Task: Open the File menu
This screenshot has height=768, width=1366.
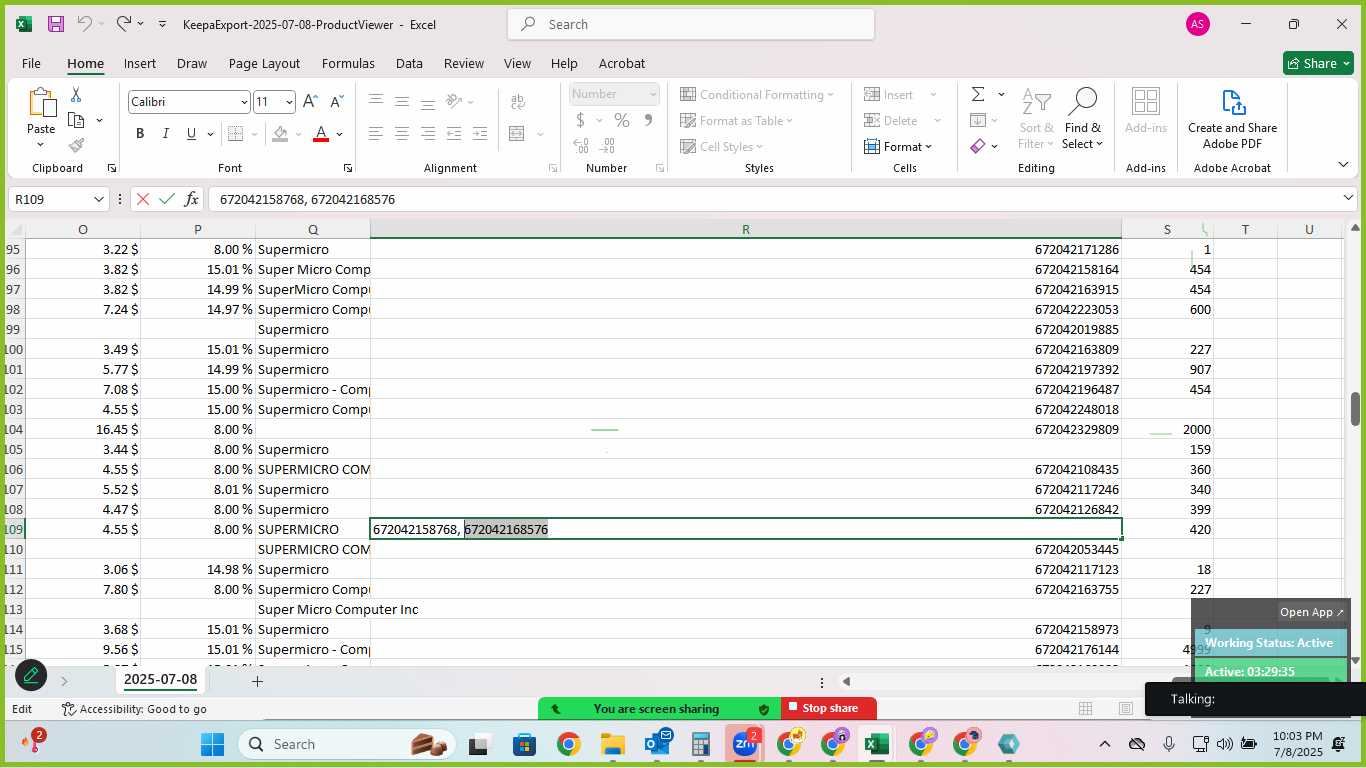Action: (31, 63)
